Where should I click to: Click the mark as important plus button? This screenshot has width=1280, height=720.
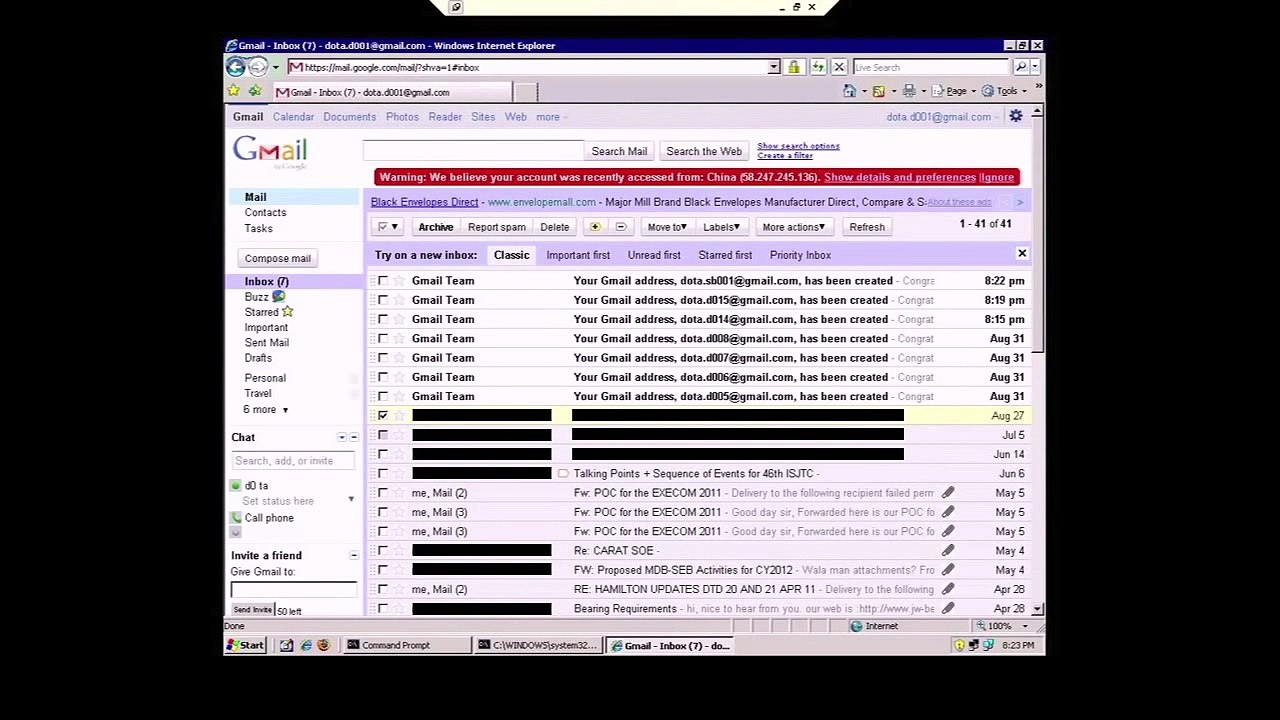tap(595, 227)
